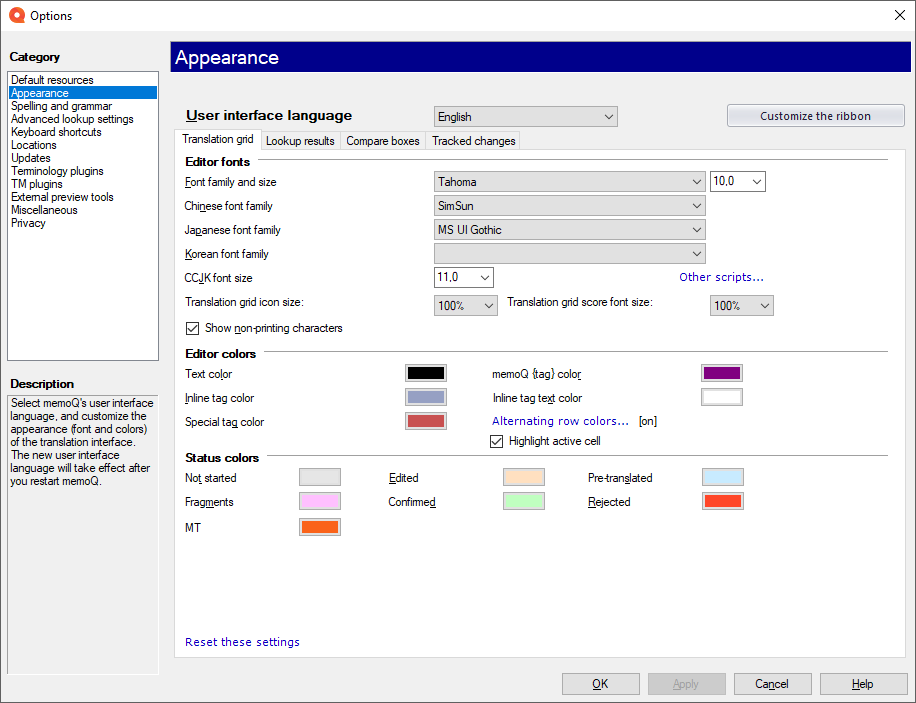Select Terminology plugins category
This screenshot has height=703, width=916.
pos(82,171)
